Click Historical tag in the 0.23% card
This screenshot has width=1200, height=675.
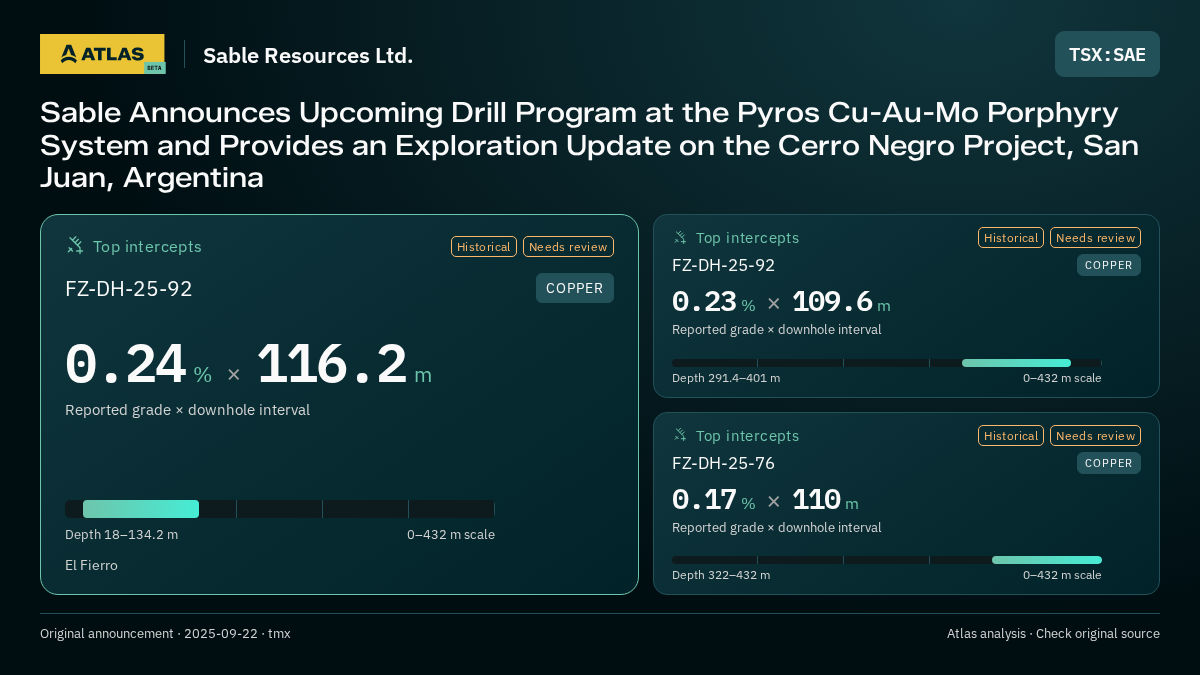point(1011,238)
